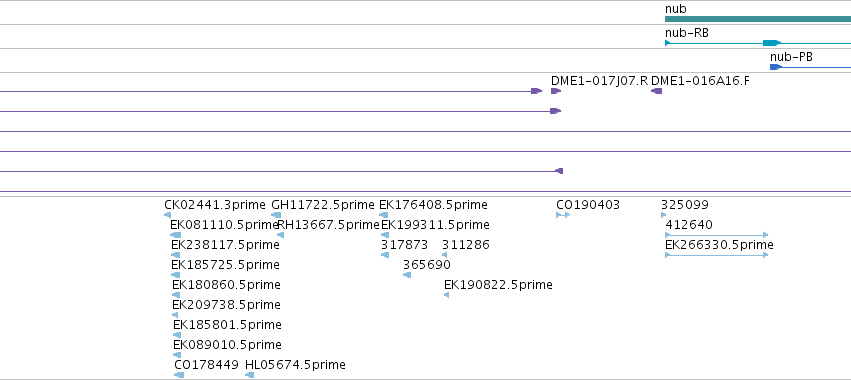851x380 pixels.
Task: Click the 412640 label
Action: [x=689, y=225]
